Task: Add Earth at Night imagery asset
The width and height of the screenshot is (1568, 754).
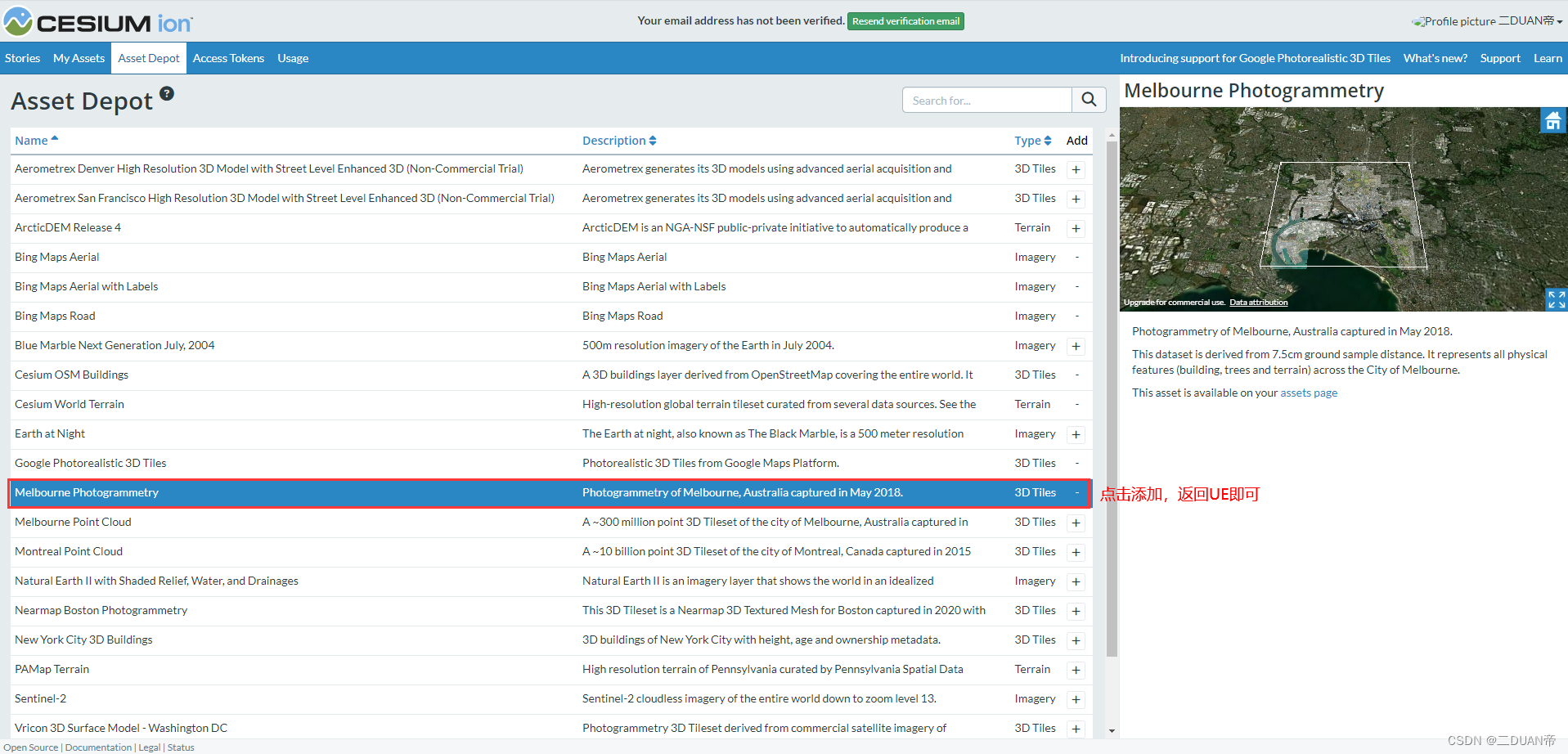Action: tap(1076, 435)
